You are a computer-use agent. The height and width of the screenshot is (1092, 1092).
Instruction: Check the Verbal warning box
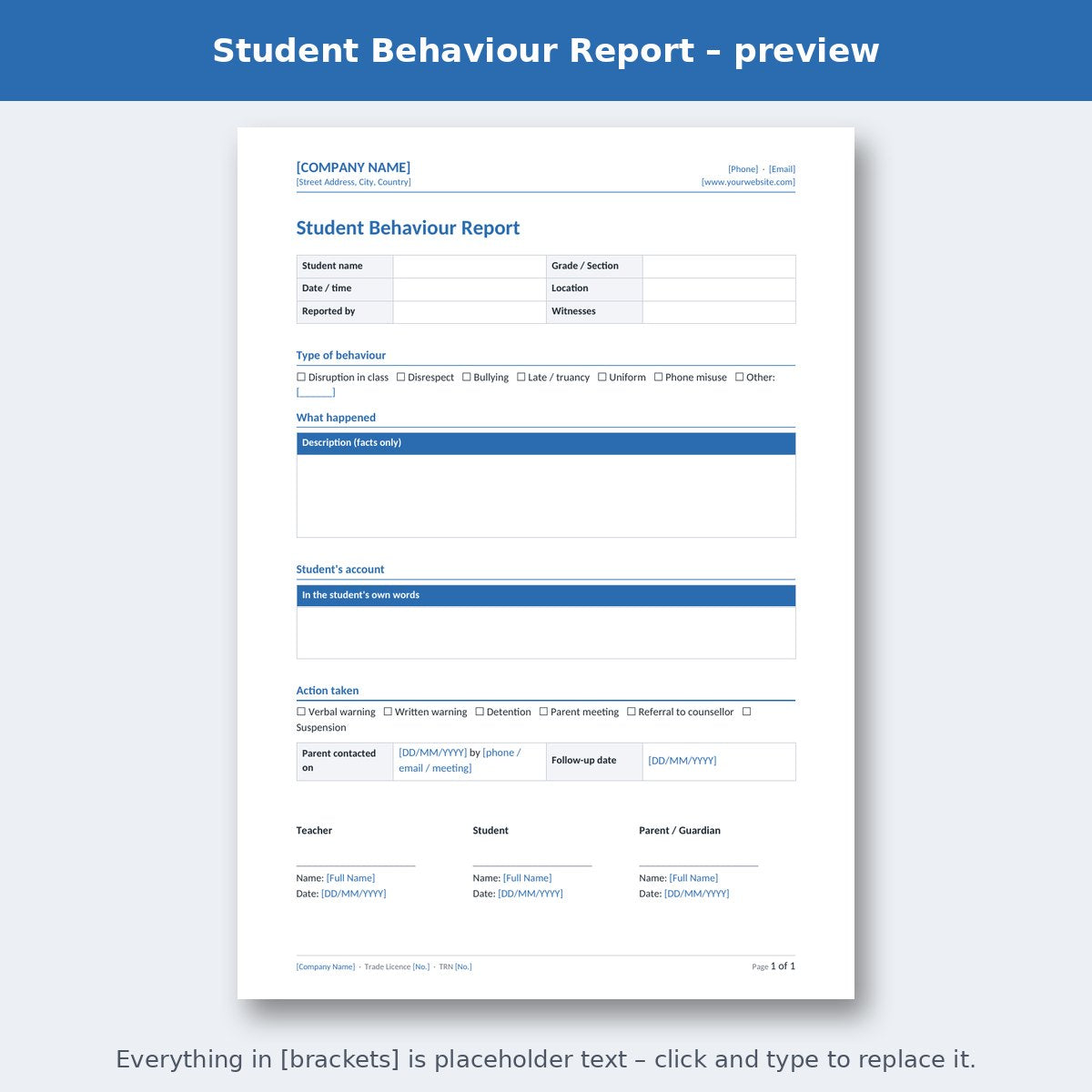(x=301, y=712)
